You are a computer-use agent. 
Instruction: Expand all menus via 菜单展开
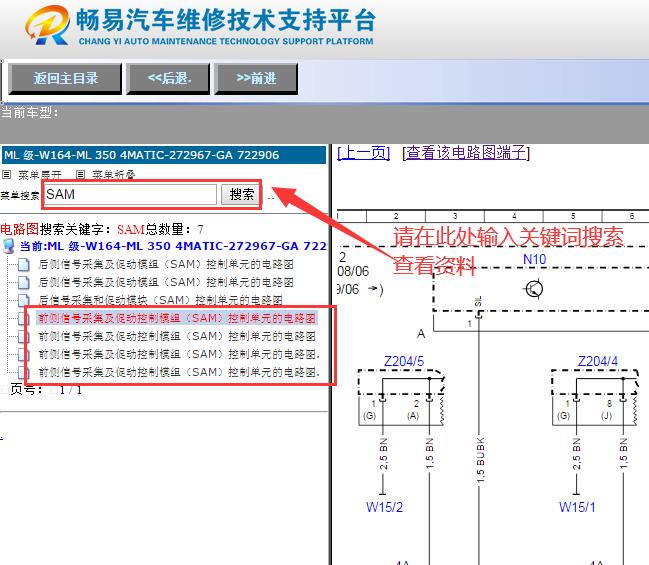[40, 175]
